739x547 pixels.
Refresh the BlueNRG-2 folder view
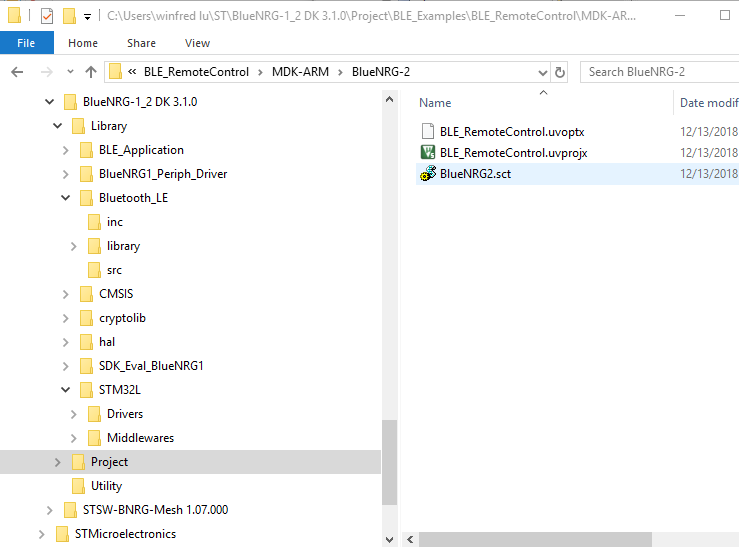(559, 72)
